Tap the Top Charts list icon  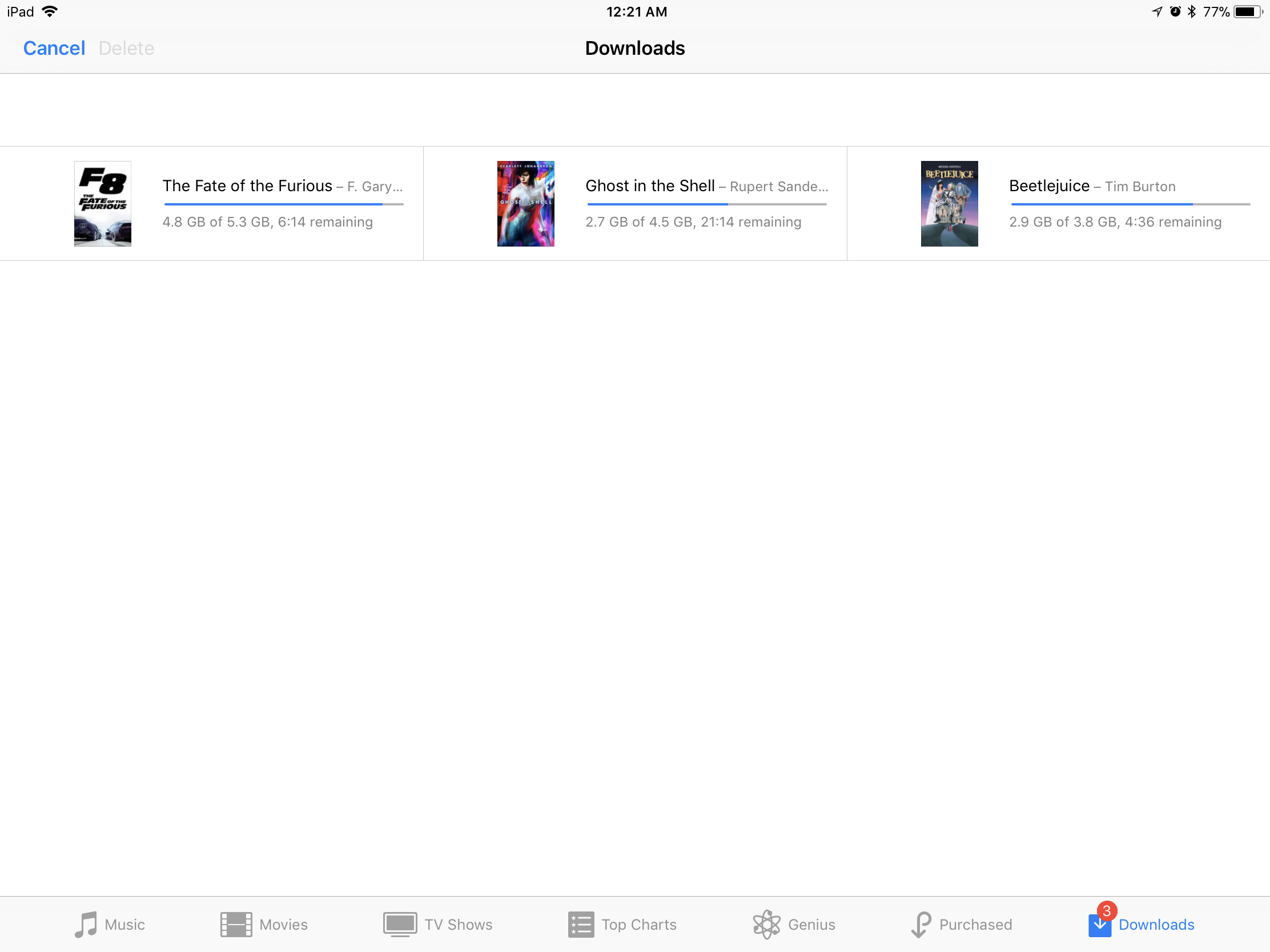581,925
